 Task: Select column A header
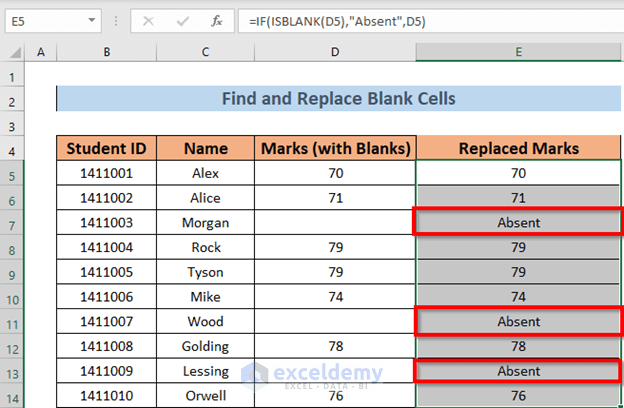point(41,52)
